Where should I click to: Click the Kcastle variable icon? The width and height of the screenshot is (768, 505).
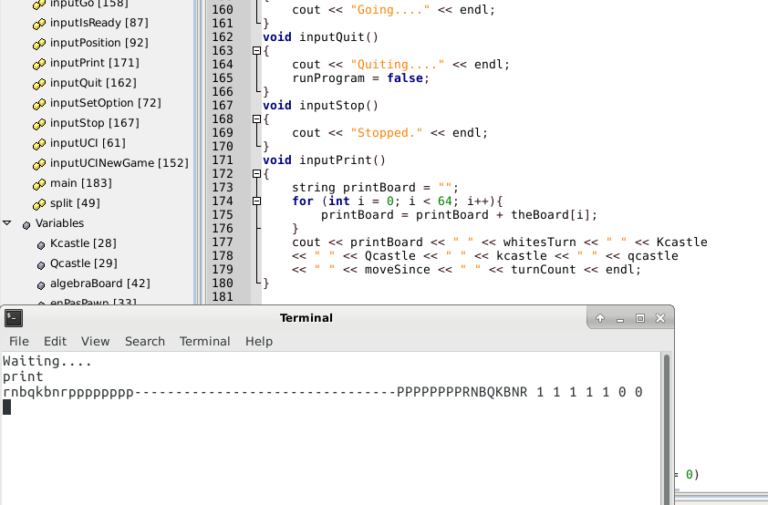pos(40,244)
